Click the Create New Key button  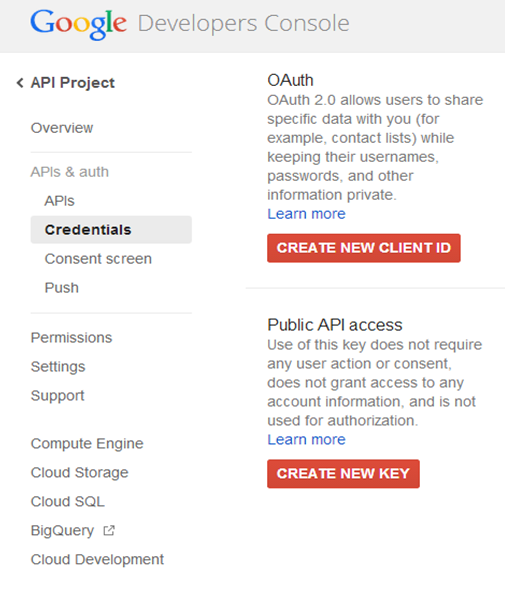(343, 474)
